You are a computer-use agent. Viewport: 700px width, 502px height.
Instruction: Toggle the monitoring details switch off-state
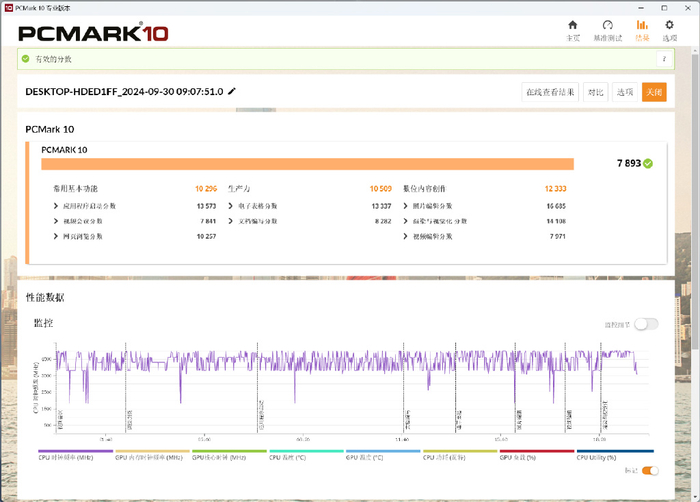tap(646, 323)
